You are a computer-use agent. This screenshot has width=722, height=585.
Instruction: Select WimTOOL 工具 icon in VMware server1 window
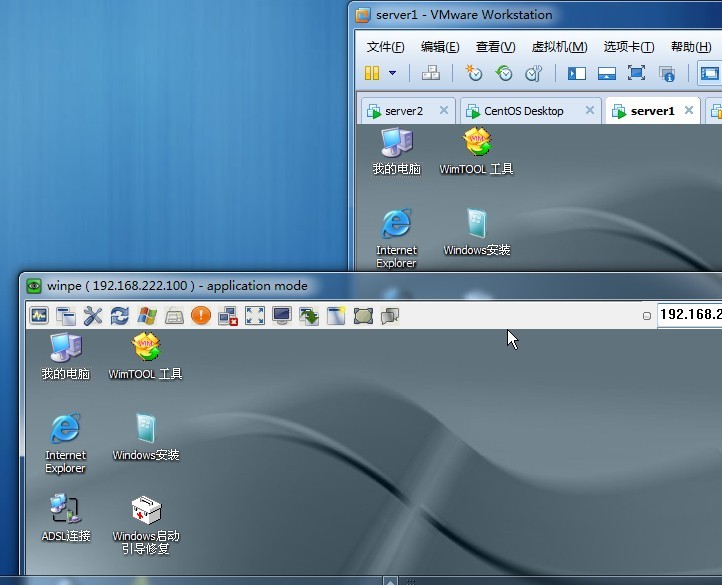point(477,152)
